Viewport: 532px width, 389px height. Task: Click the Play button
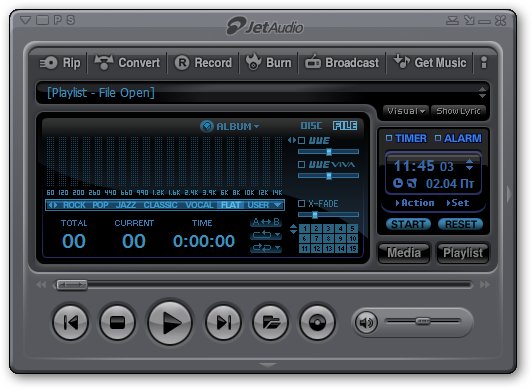[x=170, y=323]
